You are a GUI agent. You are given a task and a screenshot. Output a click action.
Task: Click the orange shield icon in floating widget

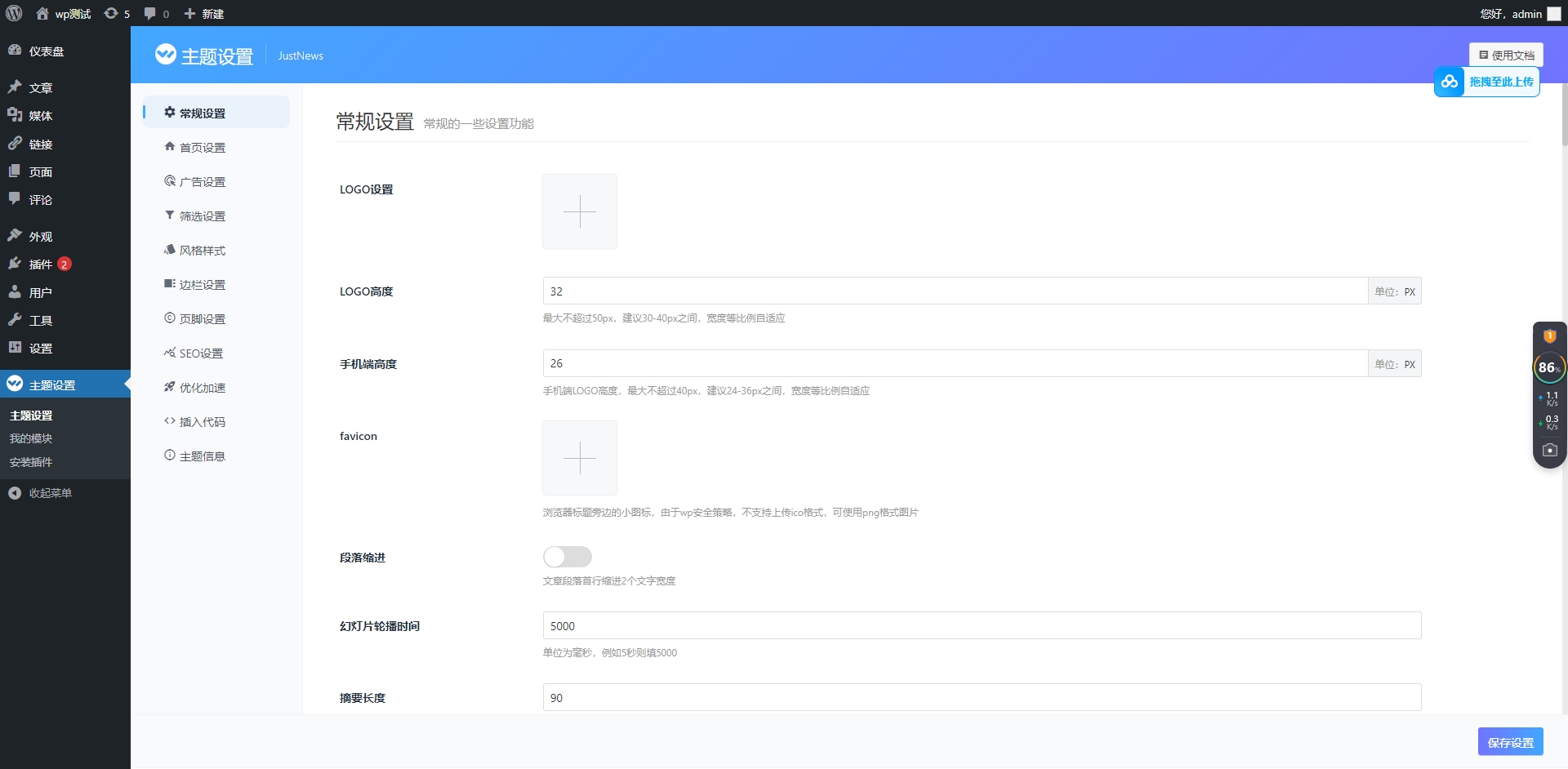[1549, 336]
